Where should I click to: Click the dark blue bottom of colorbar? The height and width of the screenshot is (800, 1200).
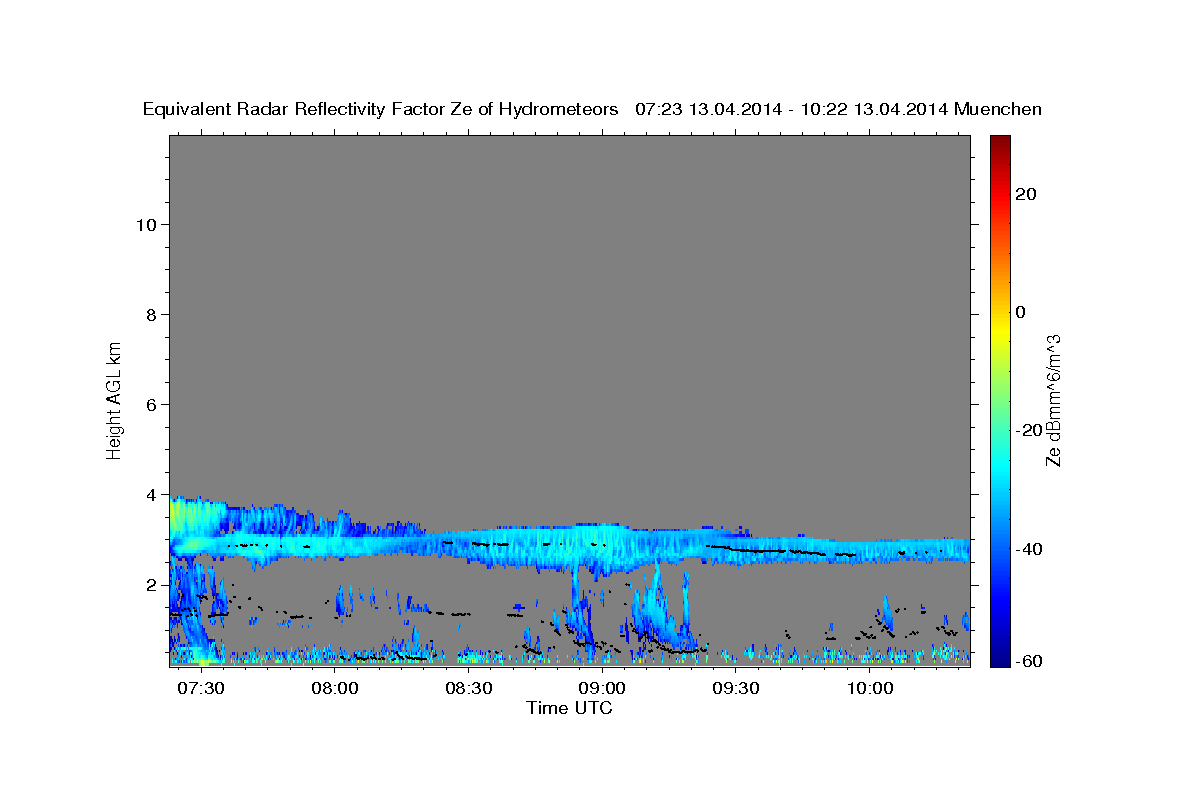(998, 658)
